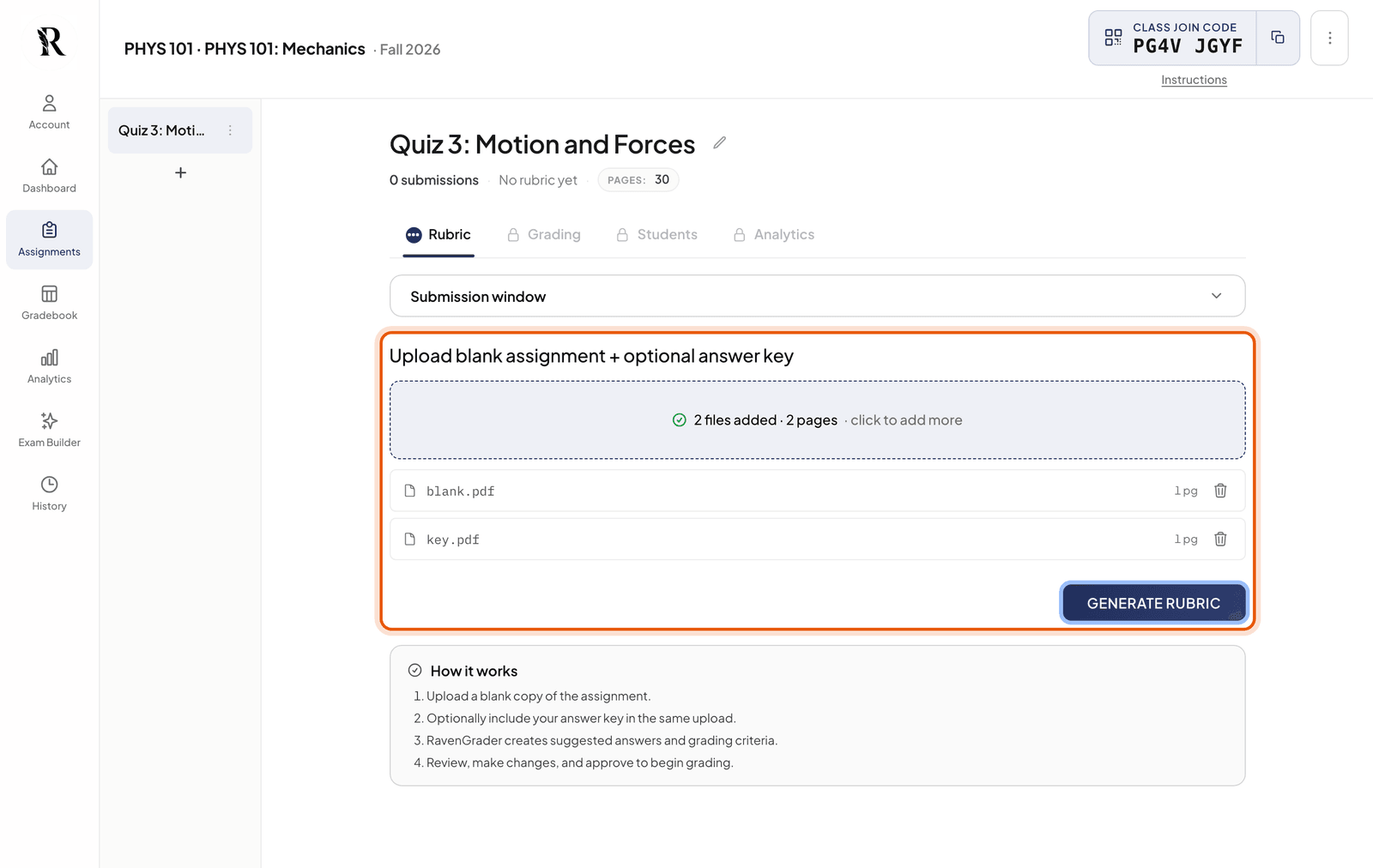Open the Analytics tab beside Students
Screen dimensions: 1373x868
(774, 235)
